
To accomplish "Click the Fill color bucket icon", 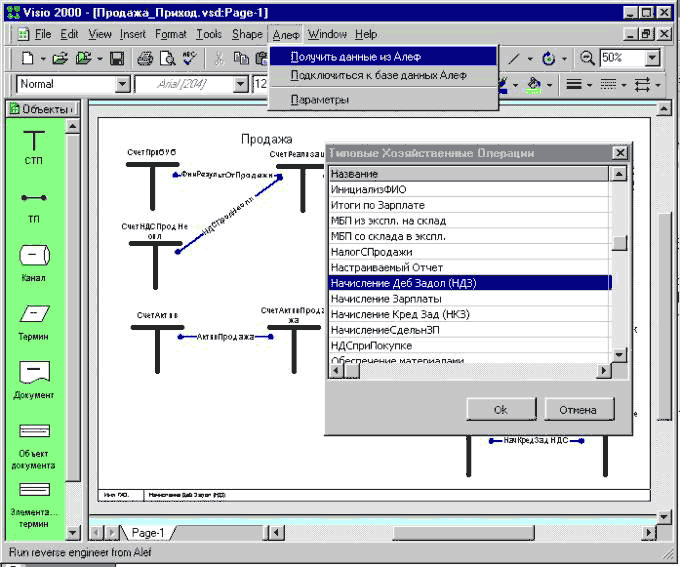I will [534, 85].
